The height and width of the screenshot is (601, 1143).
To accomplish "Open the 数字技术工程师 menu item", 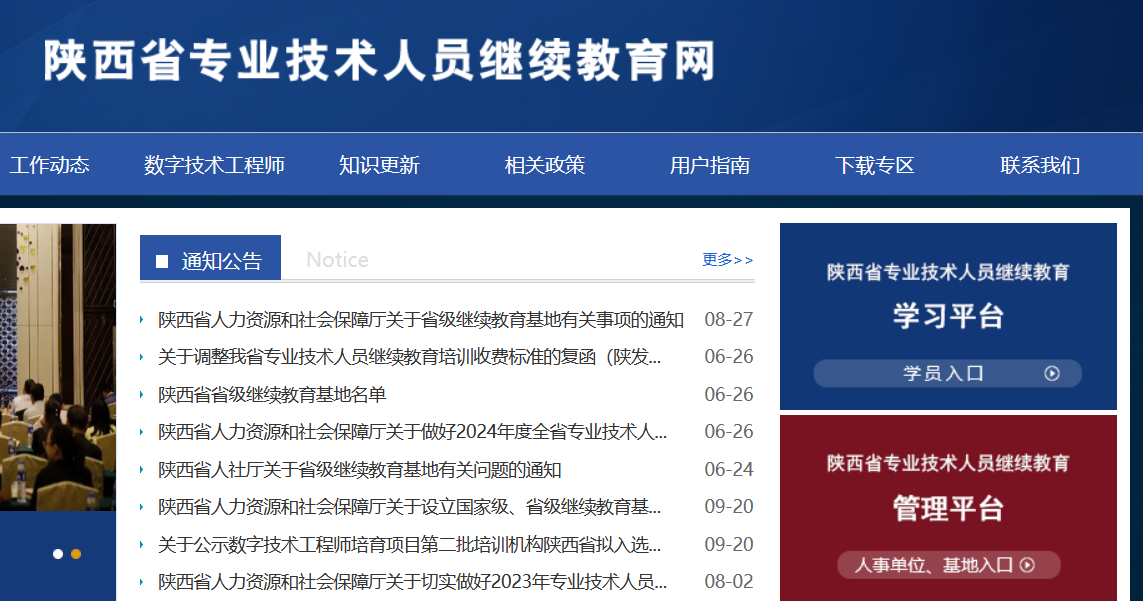I will tap(214, 166).
